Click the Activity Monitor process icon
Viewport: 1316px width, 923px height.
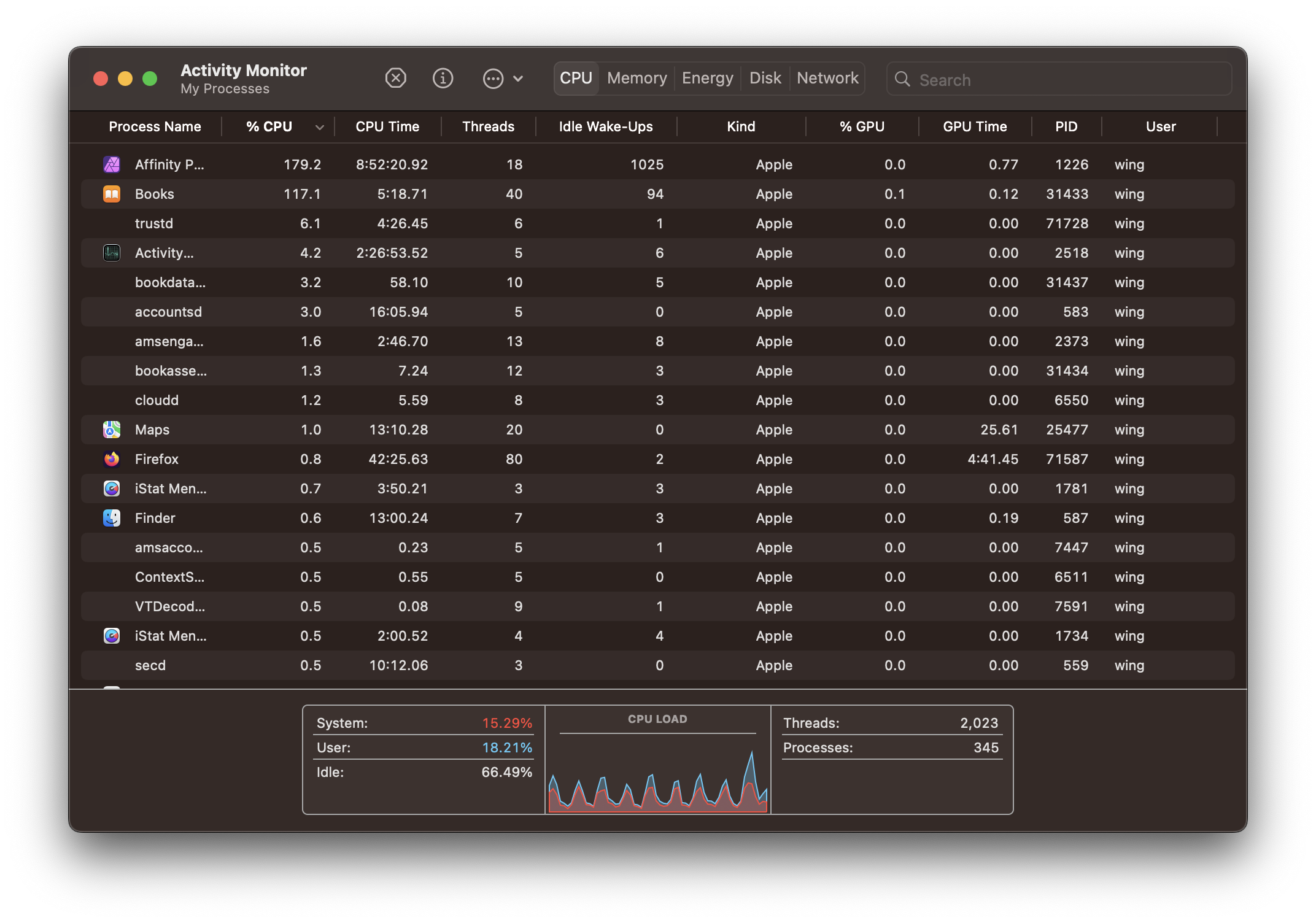[112, 253]
